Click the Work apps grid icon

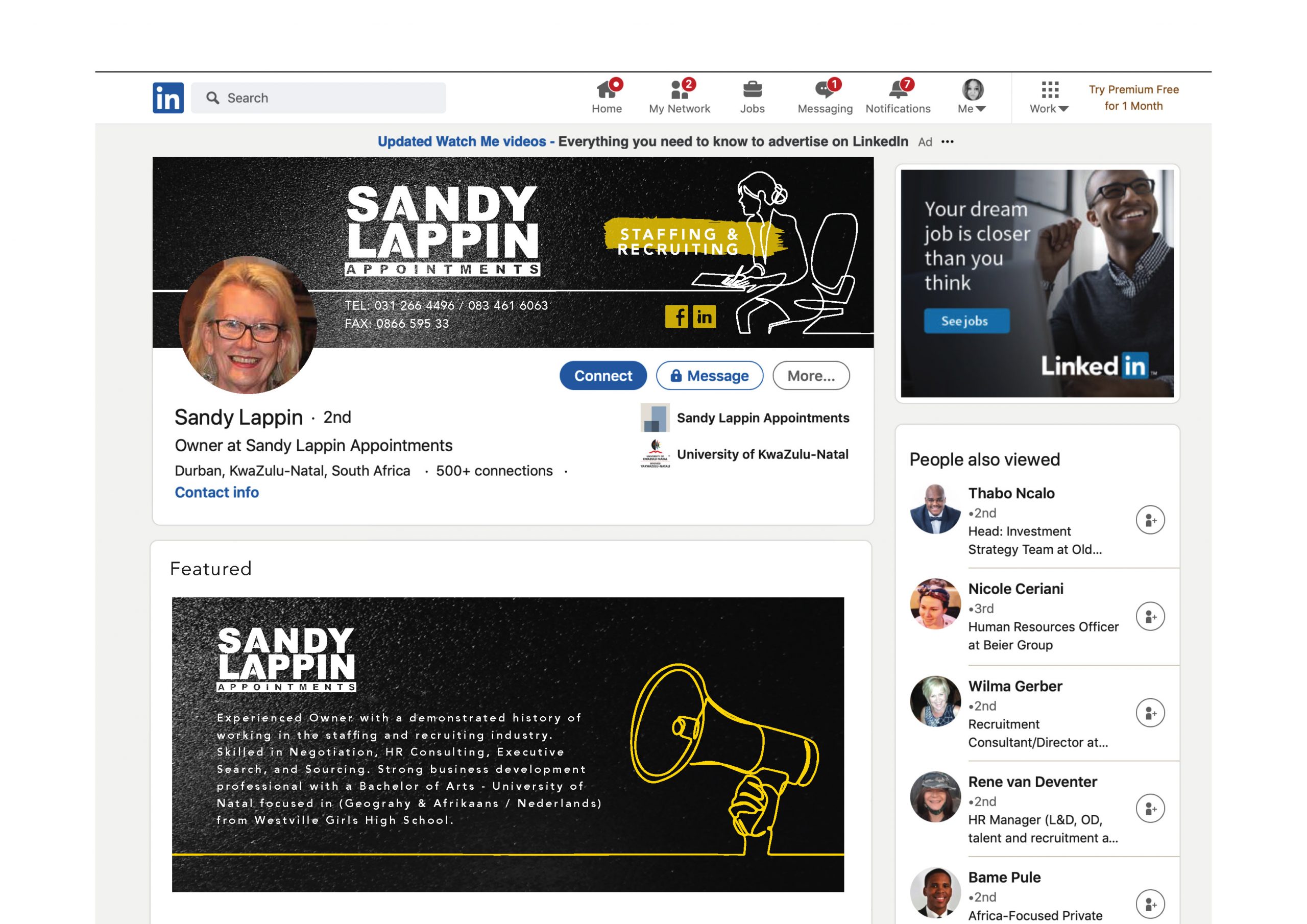pos(1050,89)
